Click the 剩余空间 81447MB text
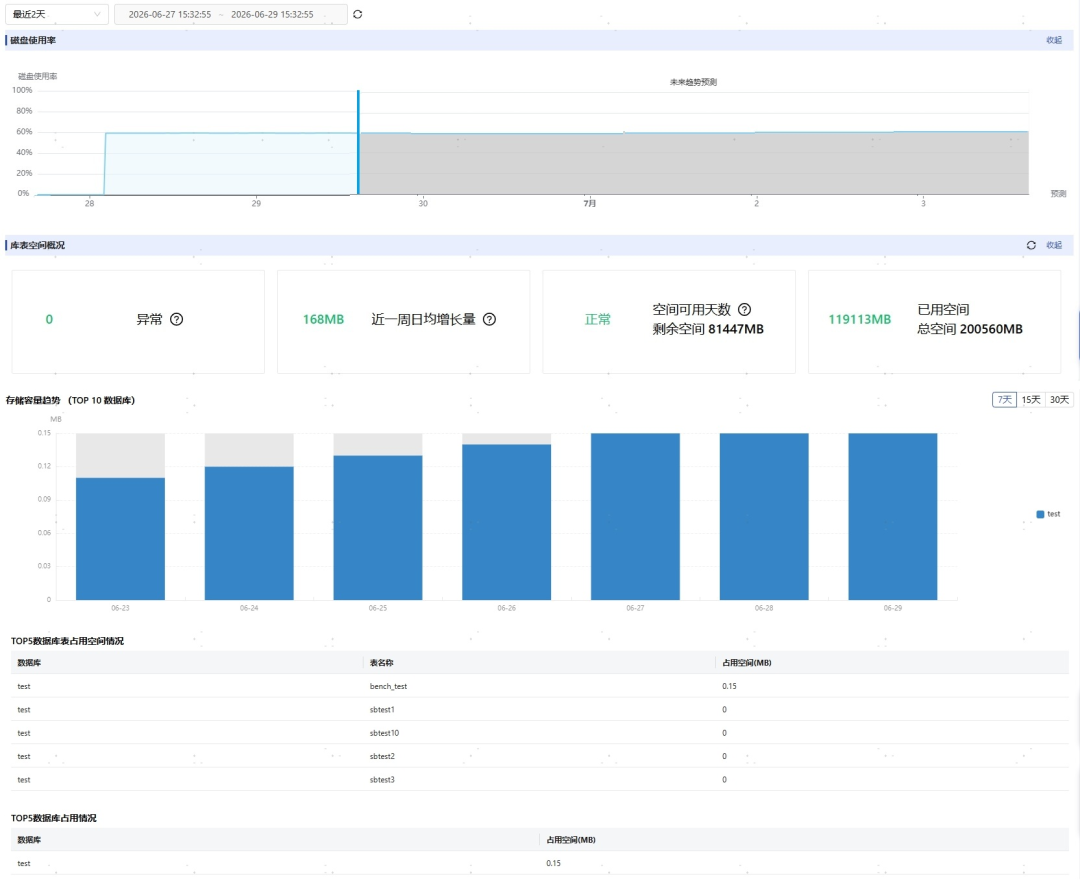The height and width of the screenshot is (881, 1080). pyautogui.click(x=708, y=329)
